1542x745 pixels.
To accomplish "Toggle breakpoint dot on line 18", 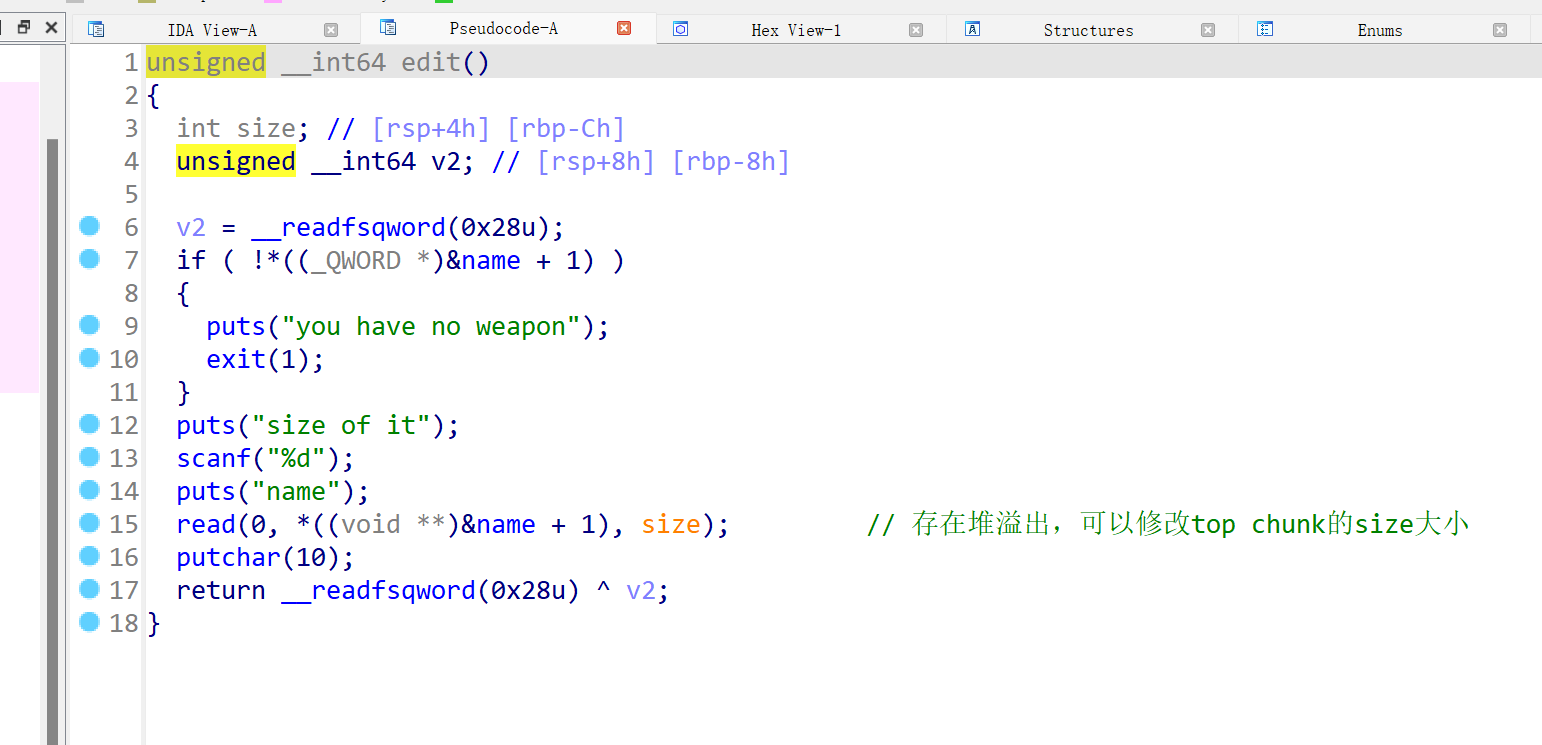I will tap(89, 622).
